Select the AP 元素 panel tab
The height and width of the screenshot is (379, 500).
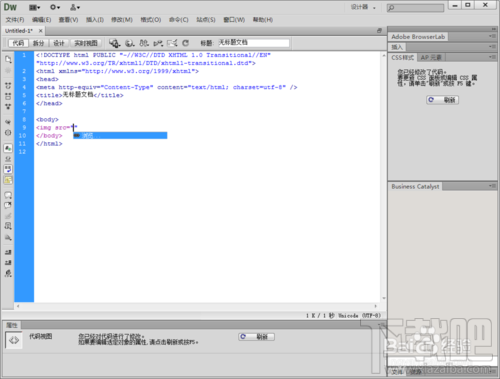[x=431, y=58]
